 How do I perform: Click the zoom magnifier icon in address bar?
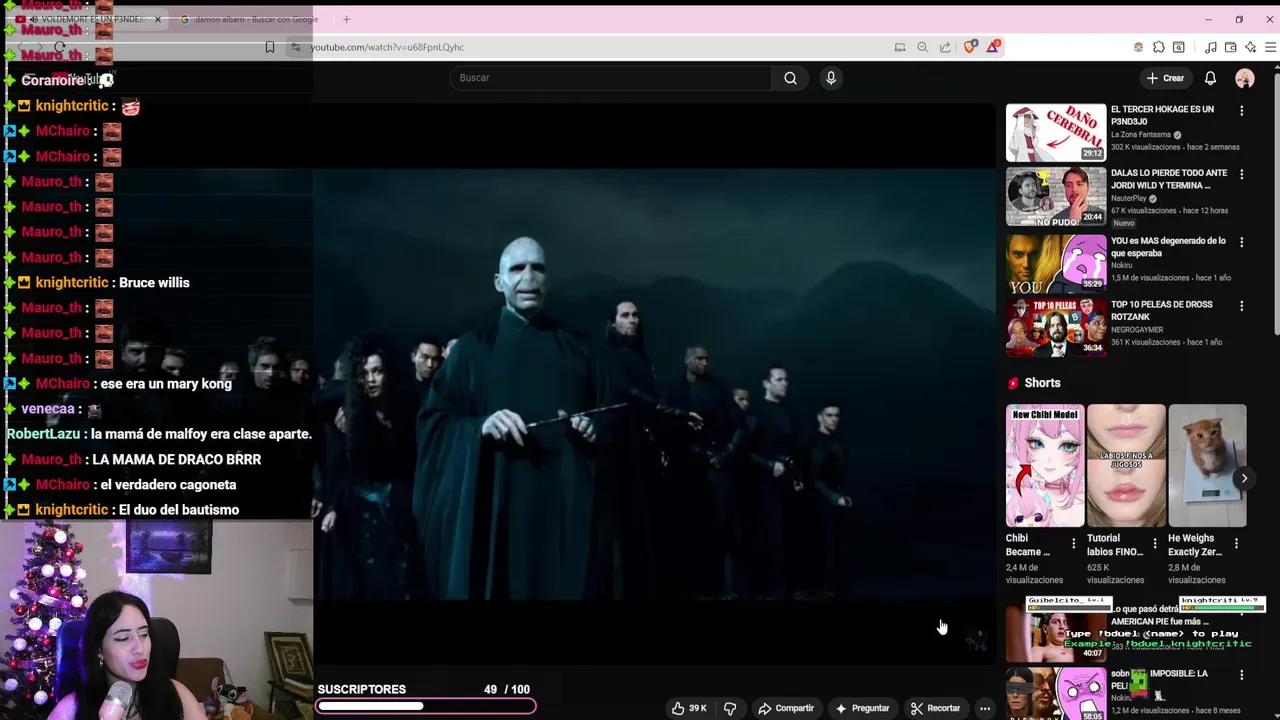coord(922,47)
